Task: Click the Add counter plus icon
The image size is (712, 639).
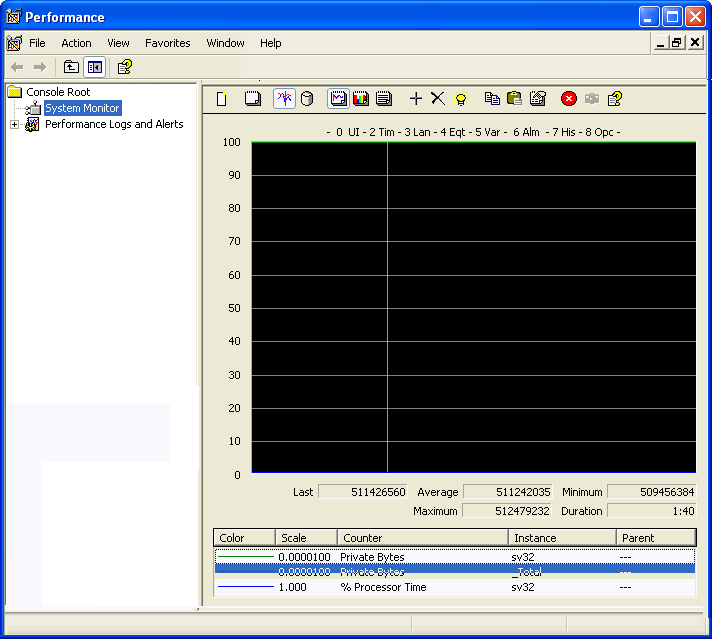Action: pyautogui.click(x=416, y=99)
